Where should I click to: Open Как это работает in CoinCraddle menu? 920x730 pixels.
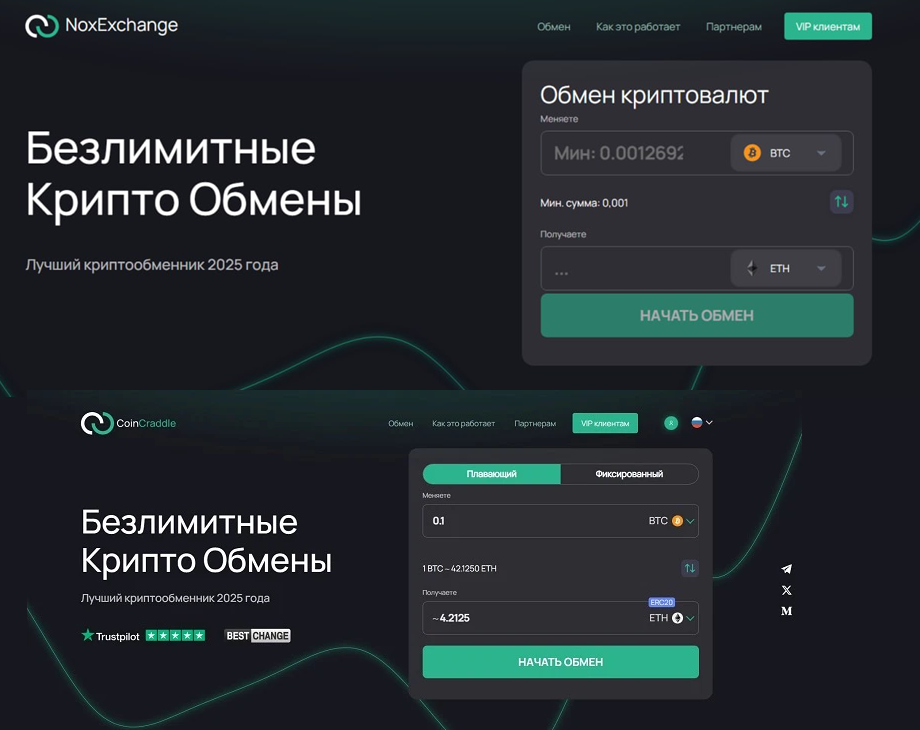[464, 423]
